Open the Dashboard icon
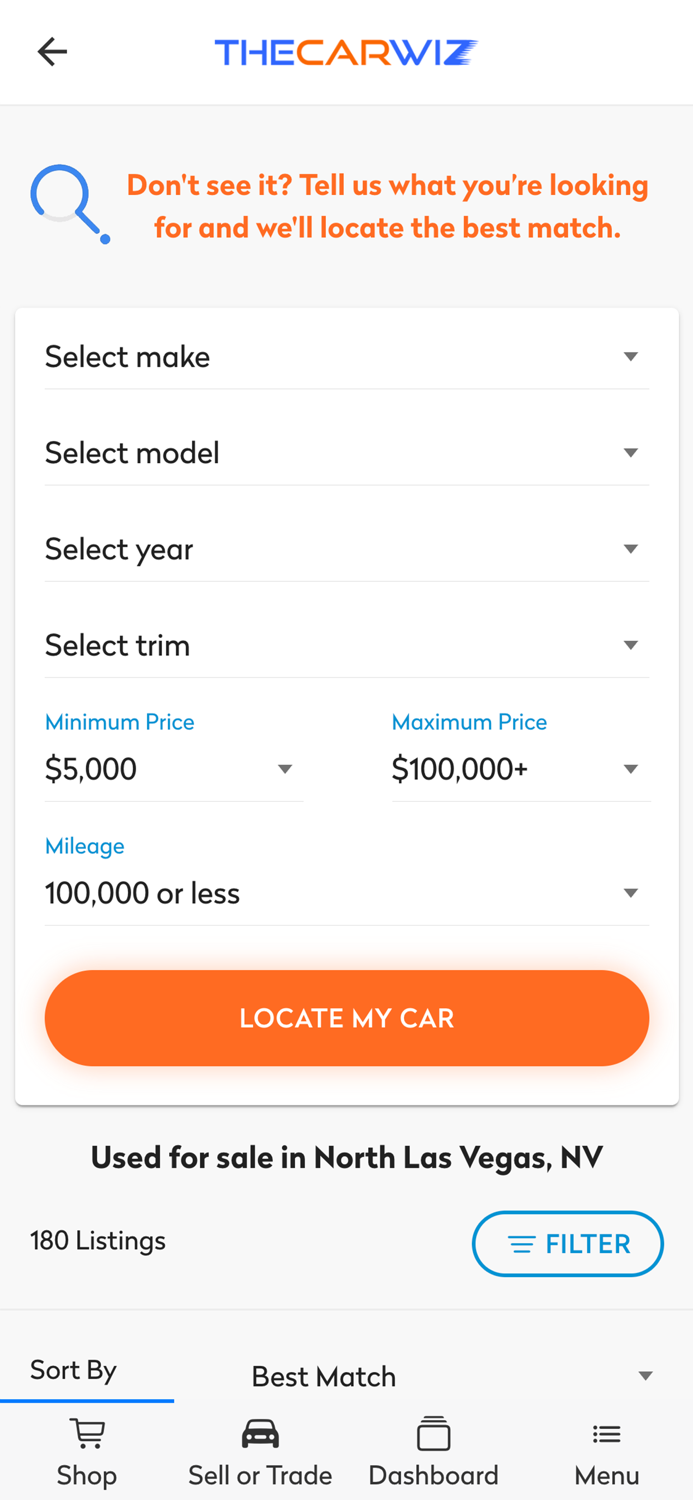This screenshot has width=693, height=1500. [x=433, y=1432]
